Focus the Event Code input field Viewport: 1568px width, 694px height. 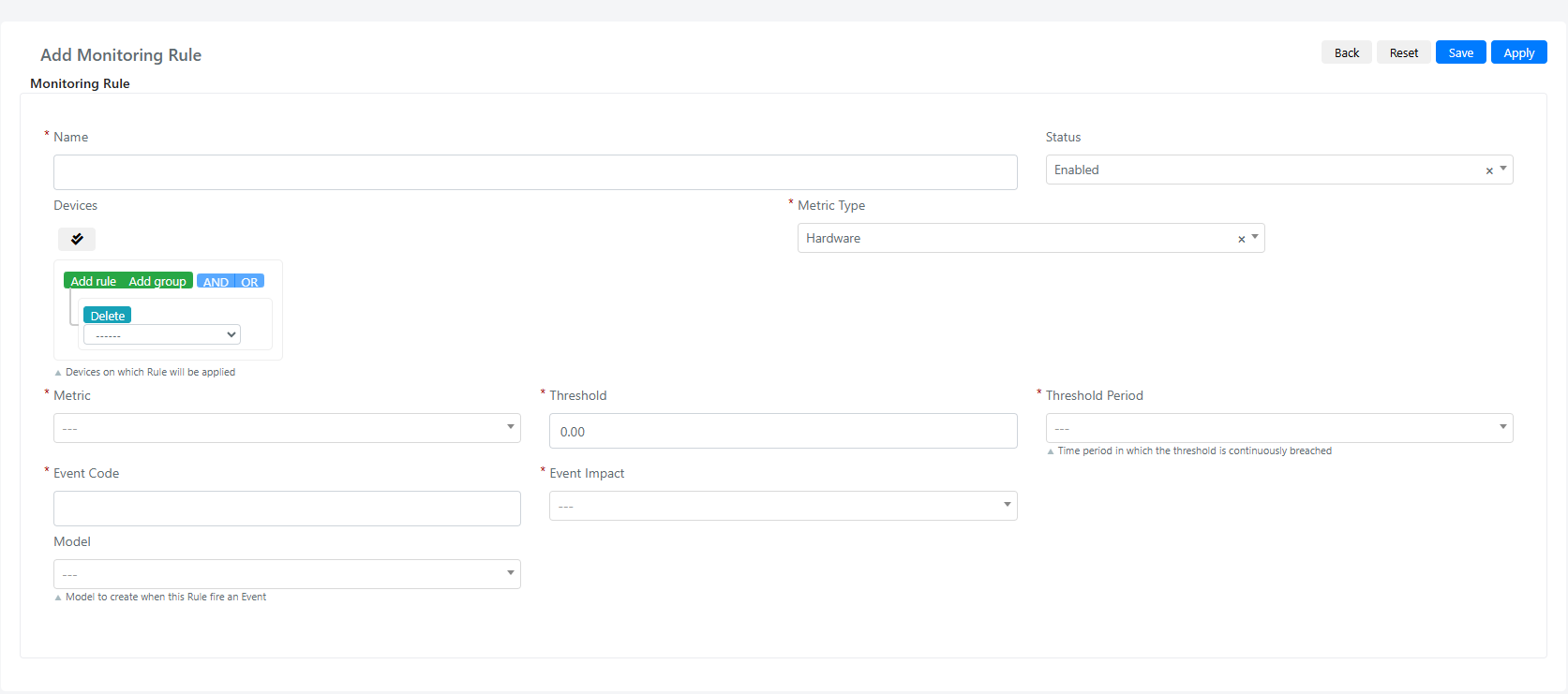tap(287, 509)
